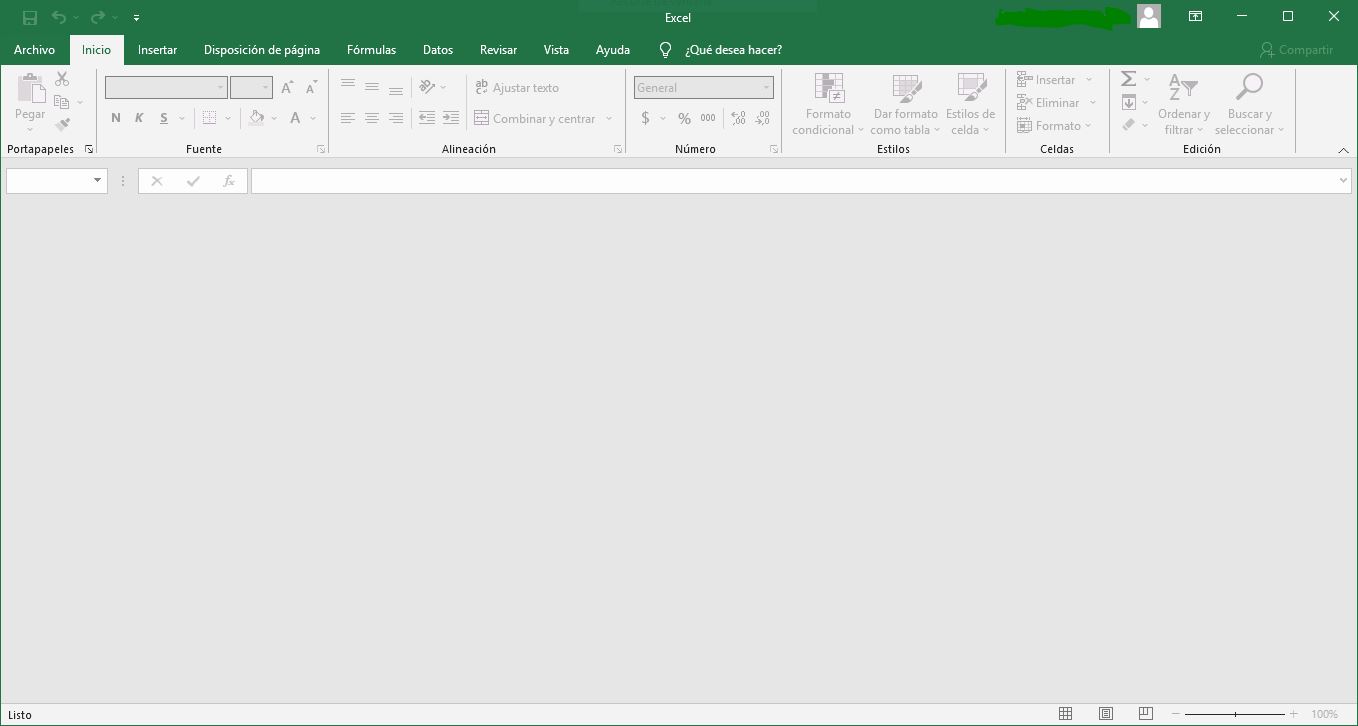Open the font name combo box

(x=165, y=88)
